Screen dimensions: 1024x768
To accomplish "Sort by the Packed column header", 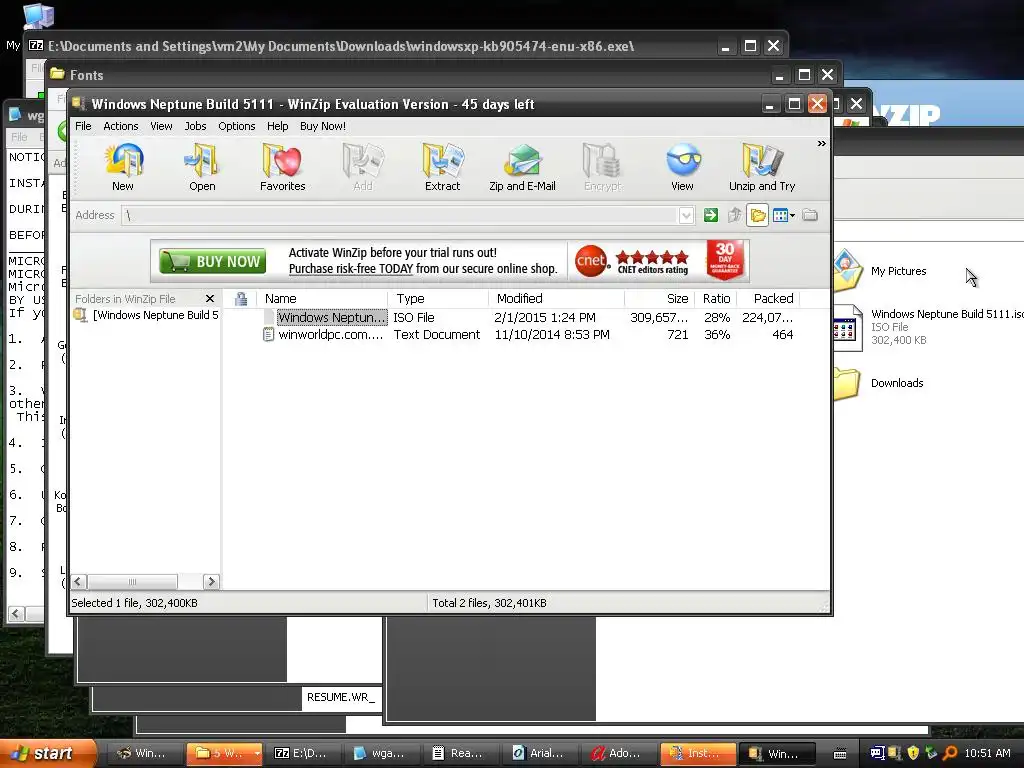I will tap(769, 298).
